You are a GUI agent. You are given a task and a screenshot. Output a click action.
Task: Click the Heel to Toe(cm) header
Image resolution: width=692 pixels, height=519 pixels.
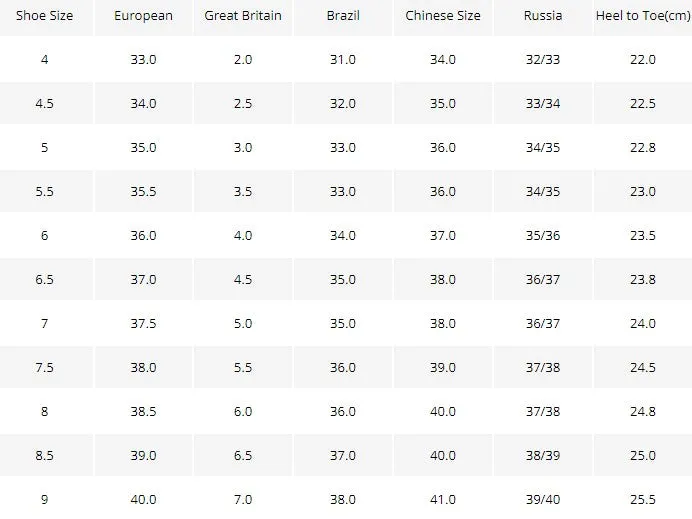click(x=643, y=16)
